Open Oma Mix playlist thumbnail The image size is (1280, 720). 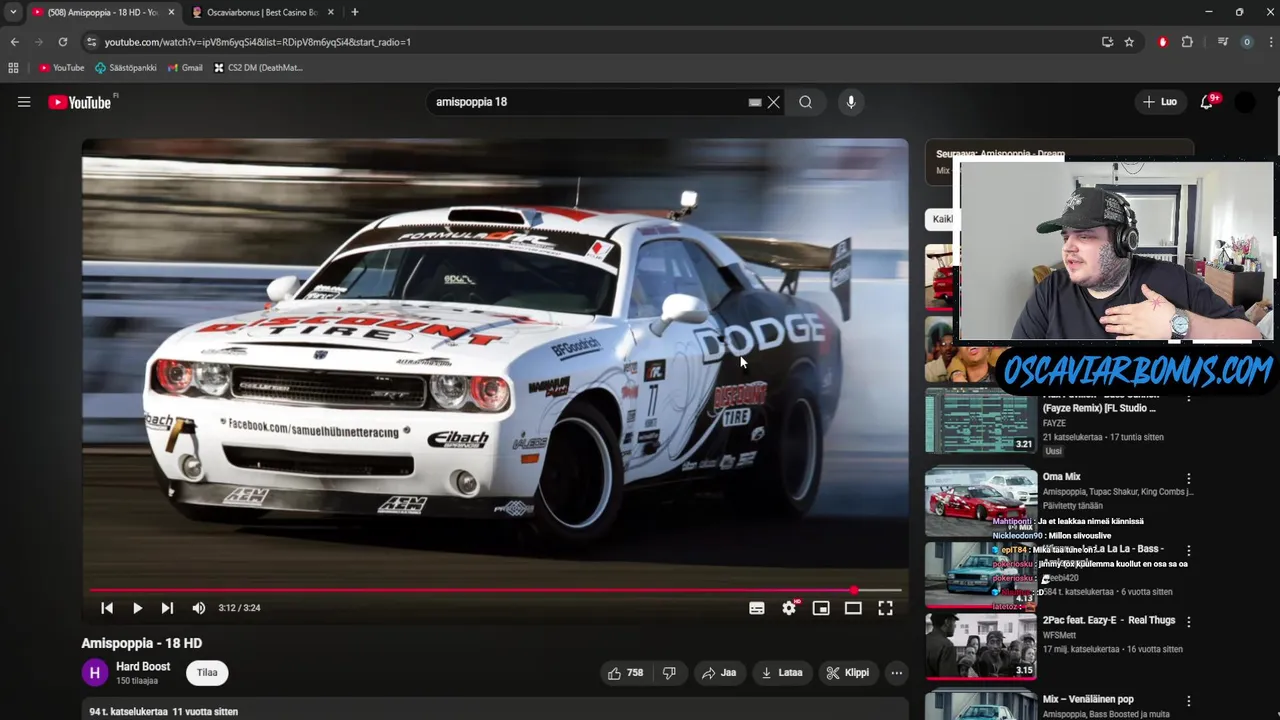pyautogui.click(x=981, y=502)
